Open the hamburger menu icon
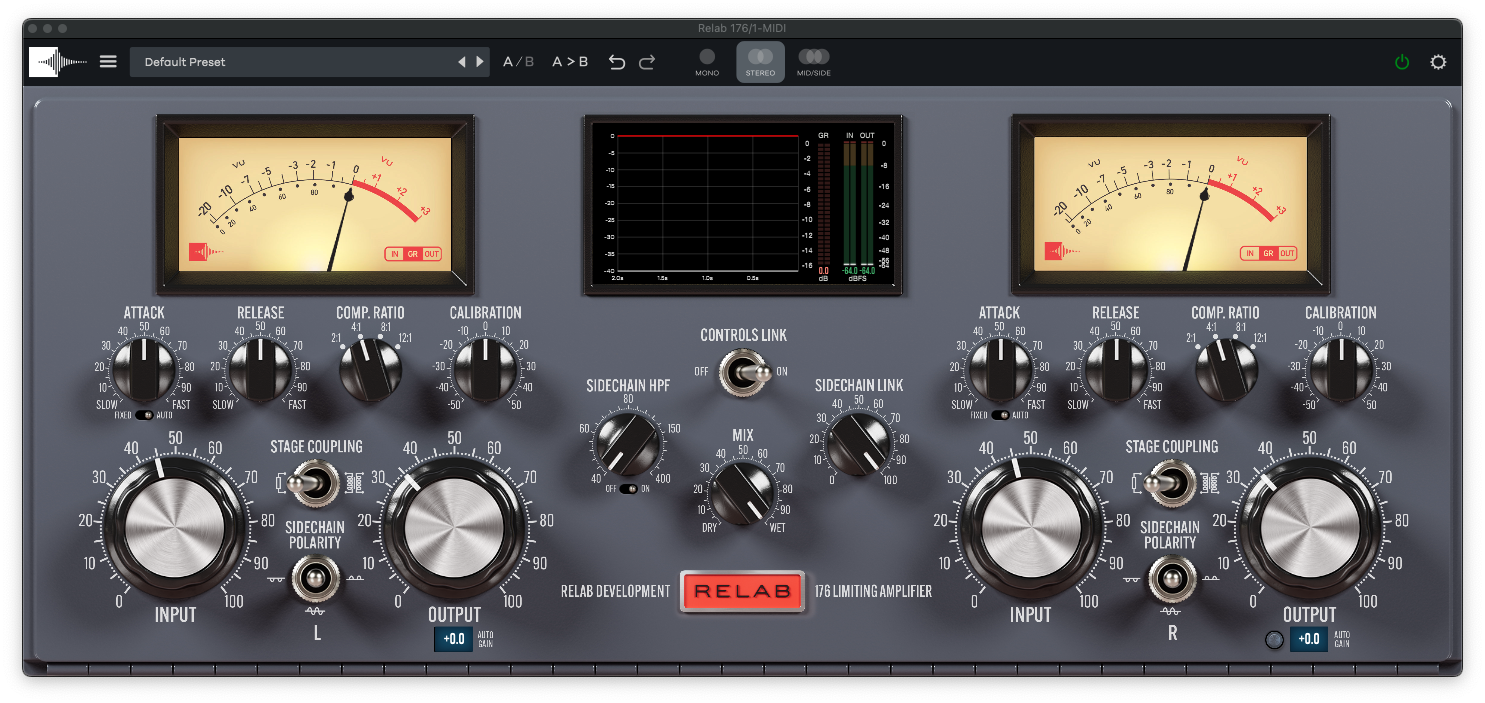 (x=108, y=62)
